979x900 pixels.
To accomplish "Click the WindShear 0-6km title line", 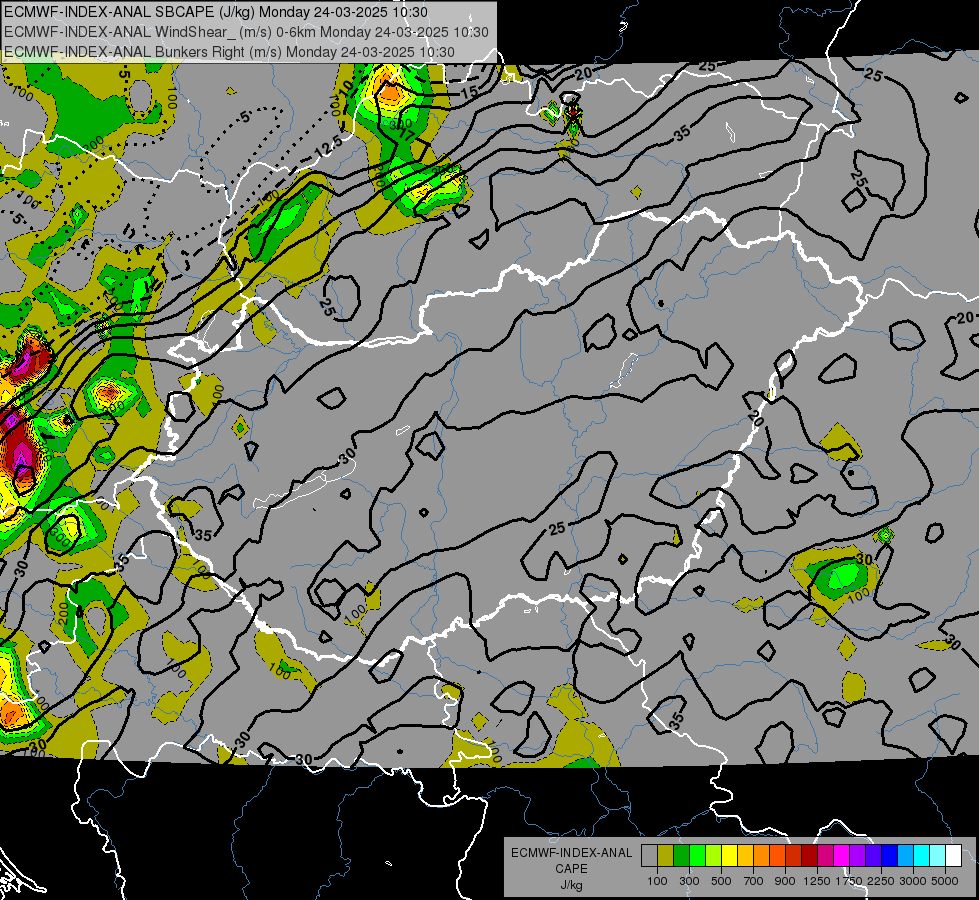I will (247, 32).
